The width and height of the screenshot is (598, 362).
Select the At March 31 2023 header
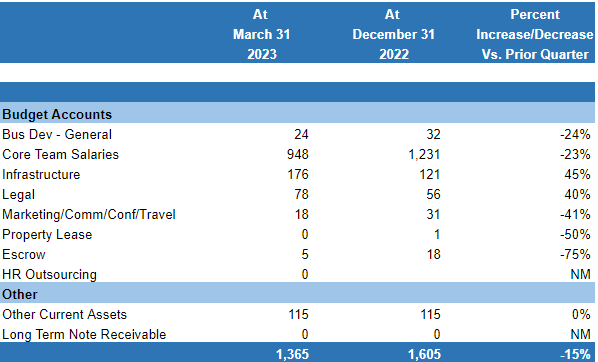click(261, 34)
